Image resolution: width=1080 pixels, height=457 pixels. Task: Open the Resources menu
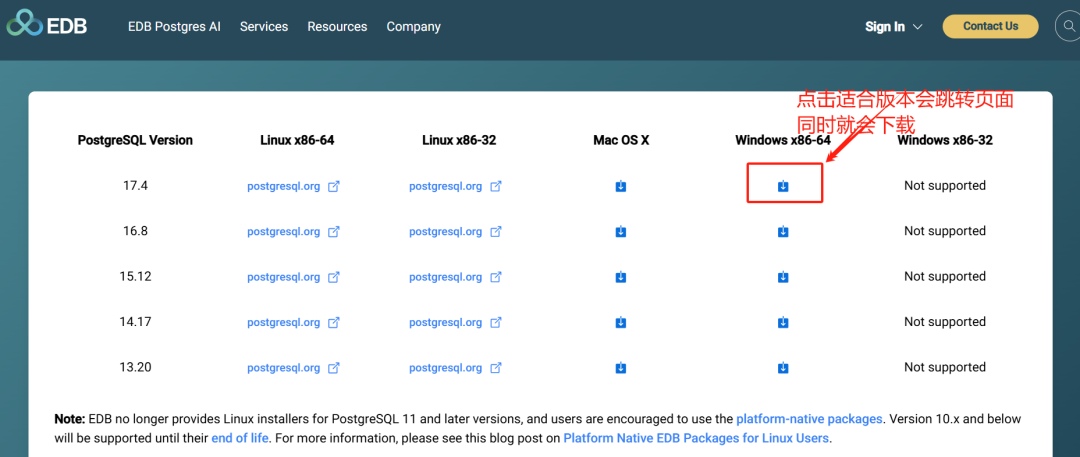point(338,27)
